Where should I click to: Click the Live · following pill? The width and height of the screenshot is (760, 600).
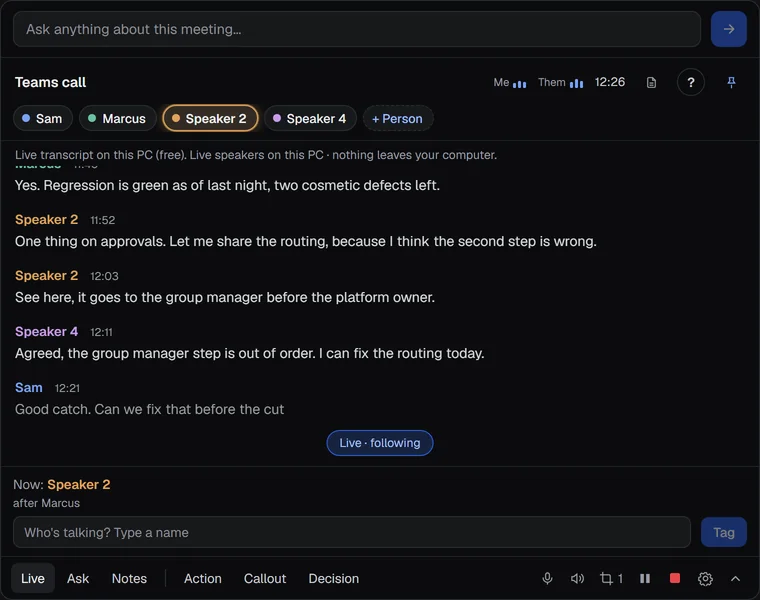click(380, 443)
